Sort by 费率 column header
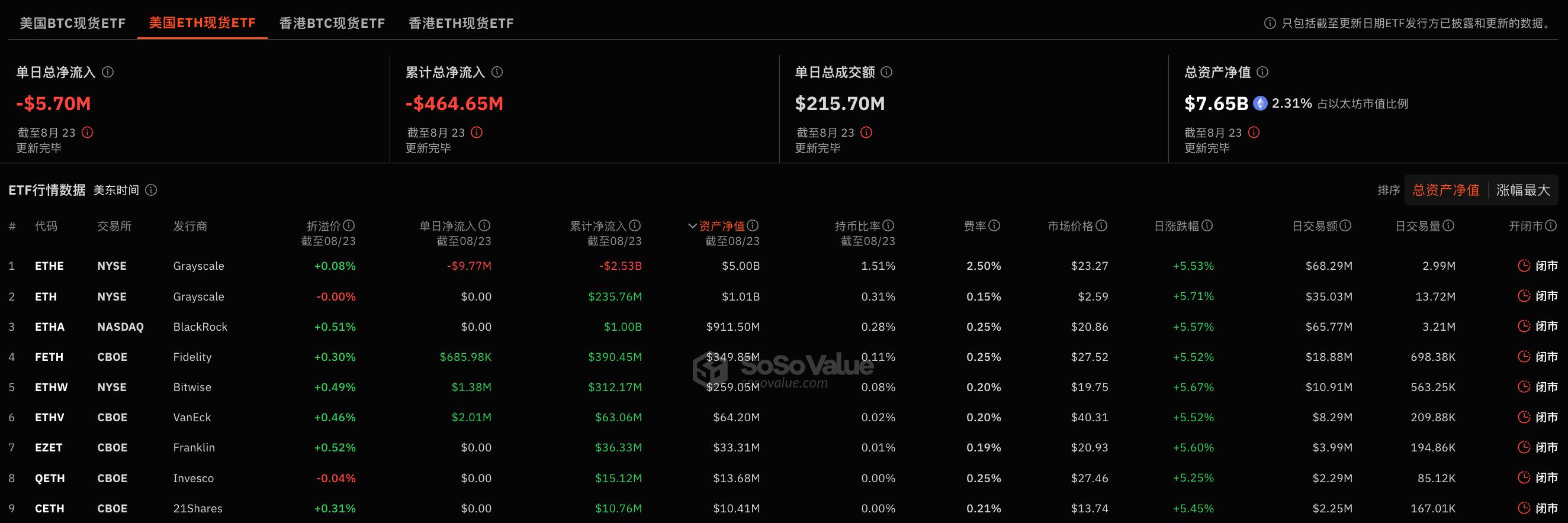 pos(975,226)
